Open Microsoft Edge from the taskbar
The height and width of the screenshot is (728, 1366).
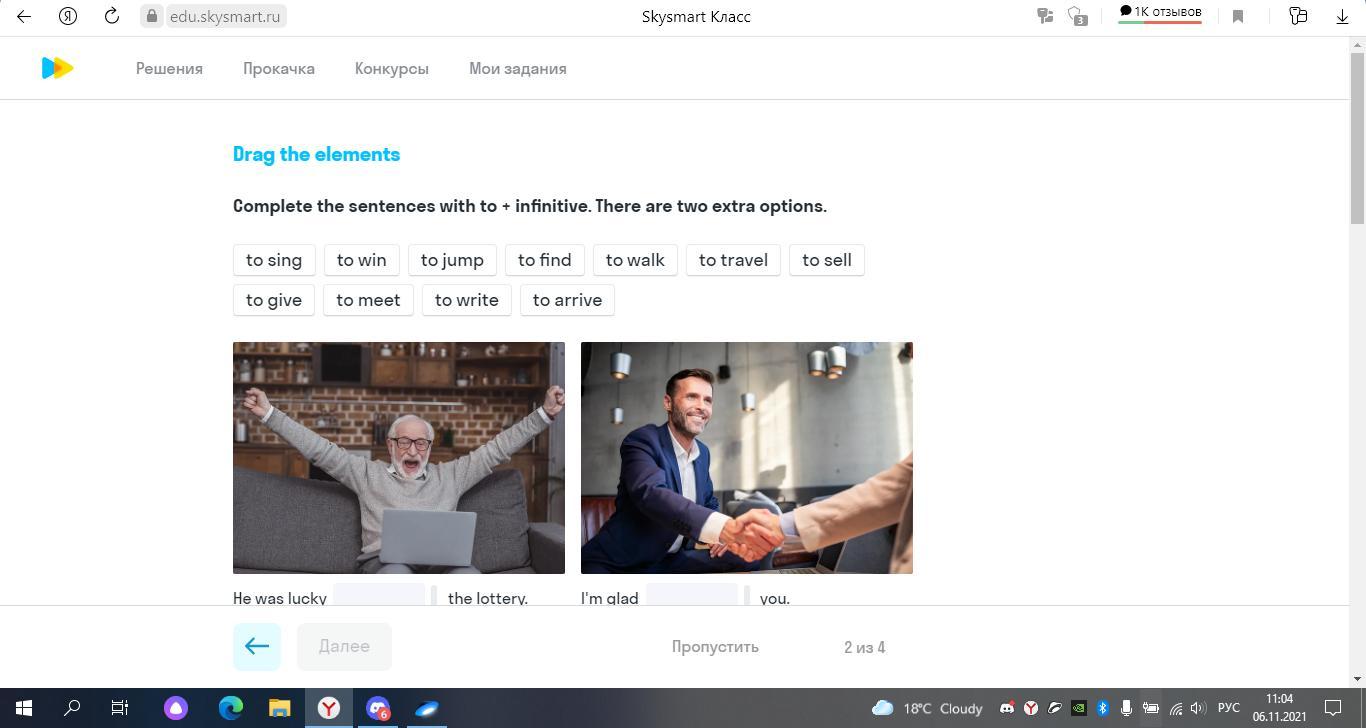coord(231,708)
